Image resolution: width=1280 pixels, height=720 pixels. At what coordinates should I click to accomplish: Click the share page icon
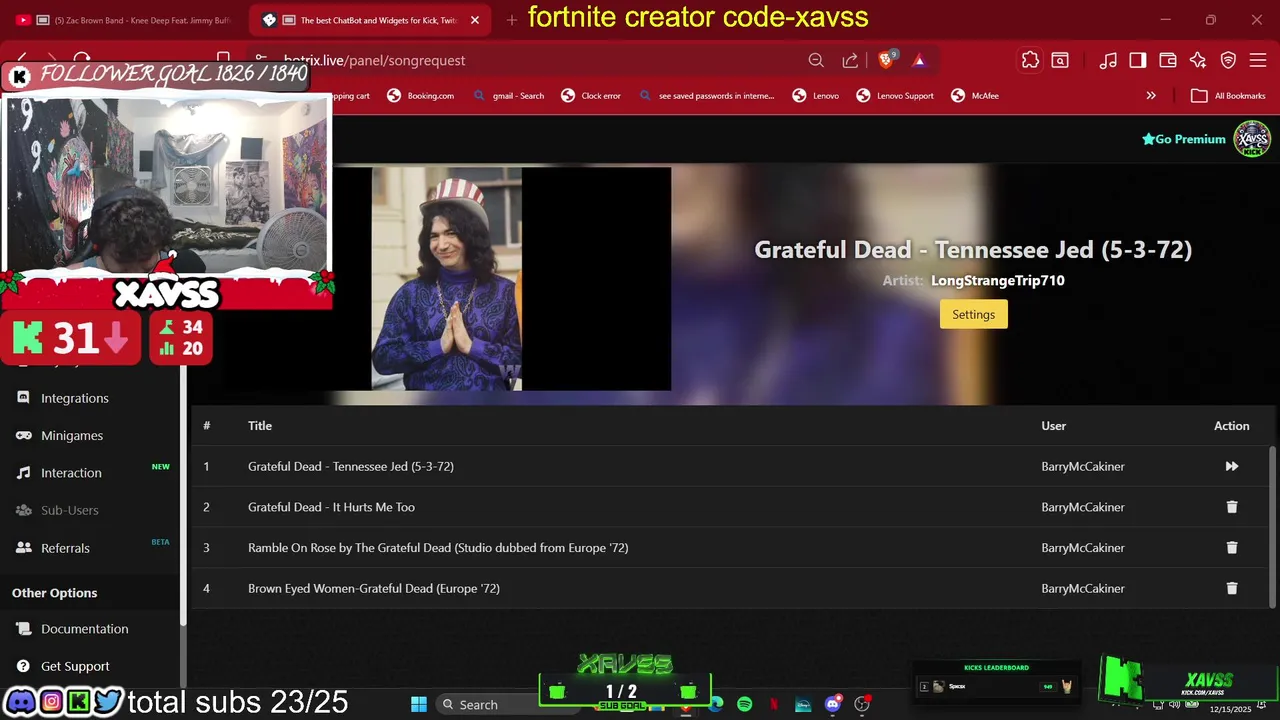click(850, 60)
